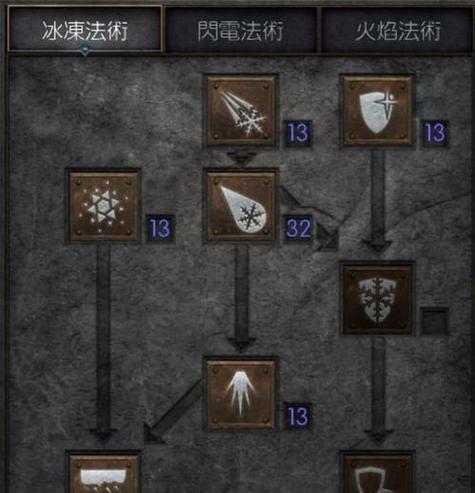The width and height of the screenshot is (475, 493).
Task: Click the level 13 badge beside Glacial Spike
Action: tap(299, 417)
